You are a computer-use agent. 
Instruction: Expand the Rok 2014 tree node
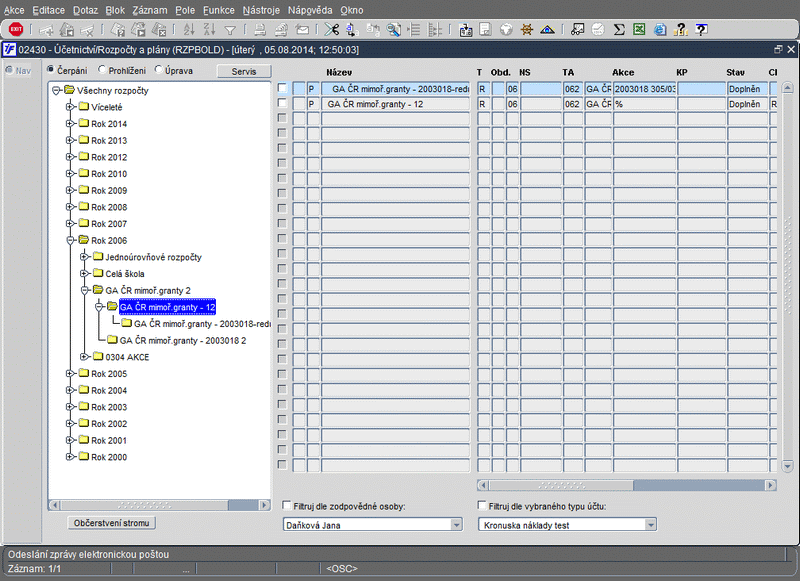click(70, 124)
